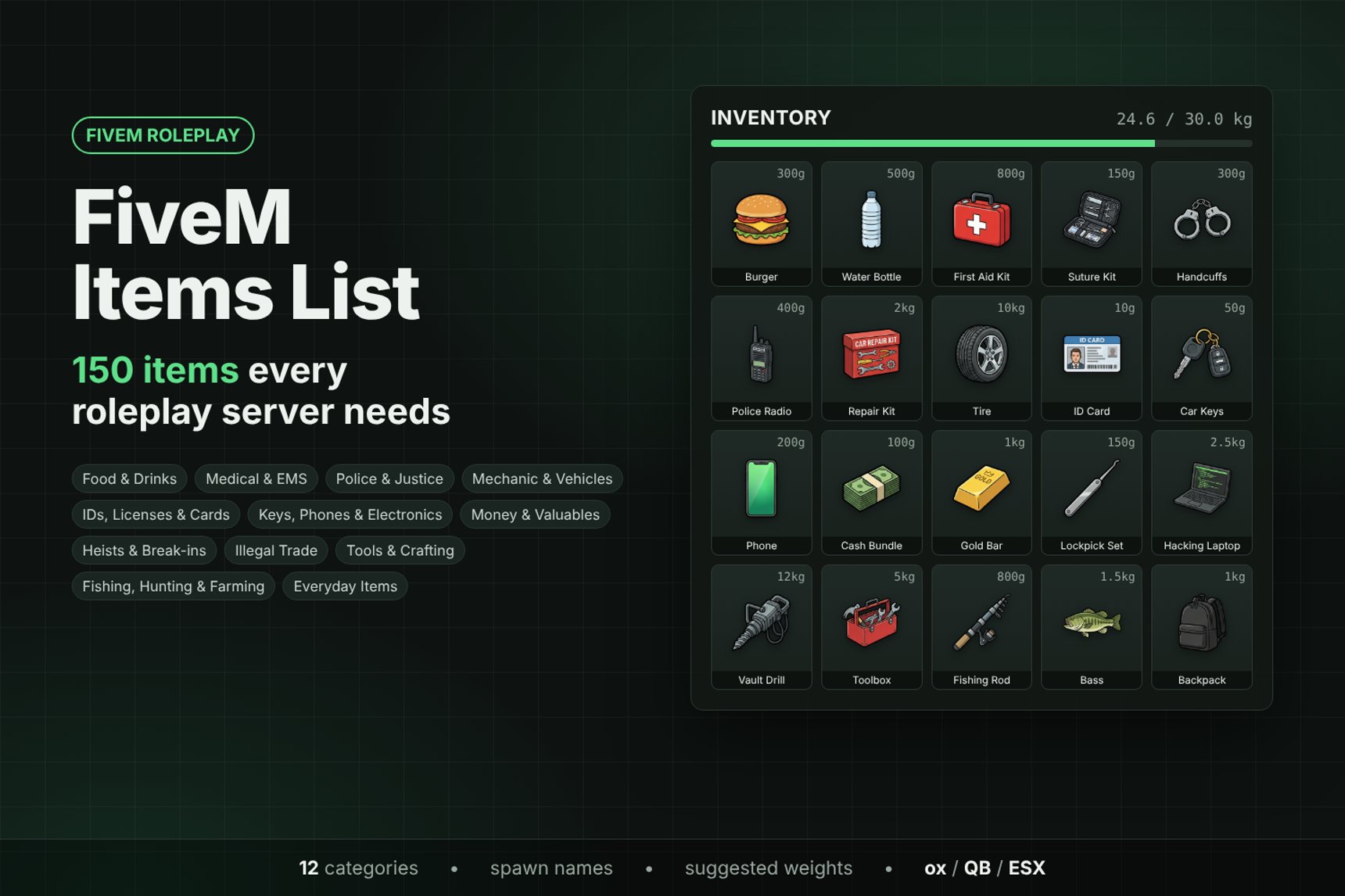
Task: Click the Toolbox inventory icon
Action: tap(871, 623)
